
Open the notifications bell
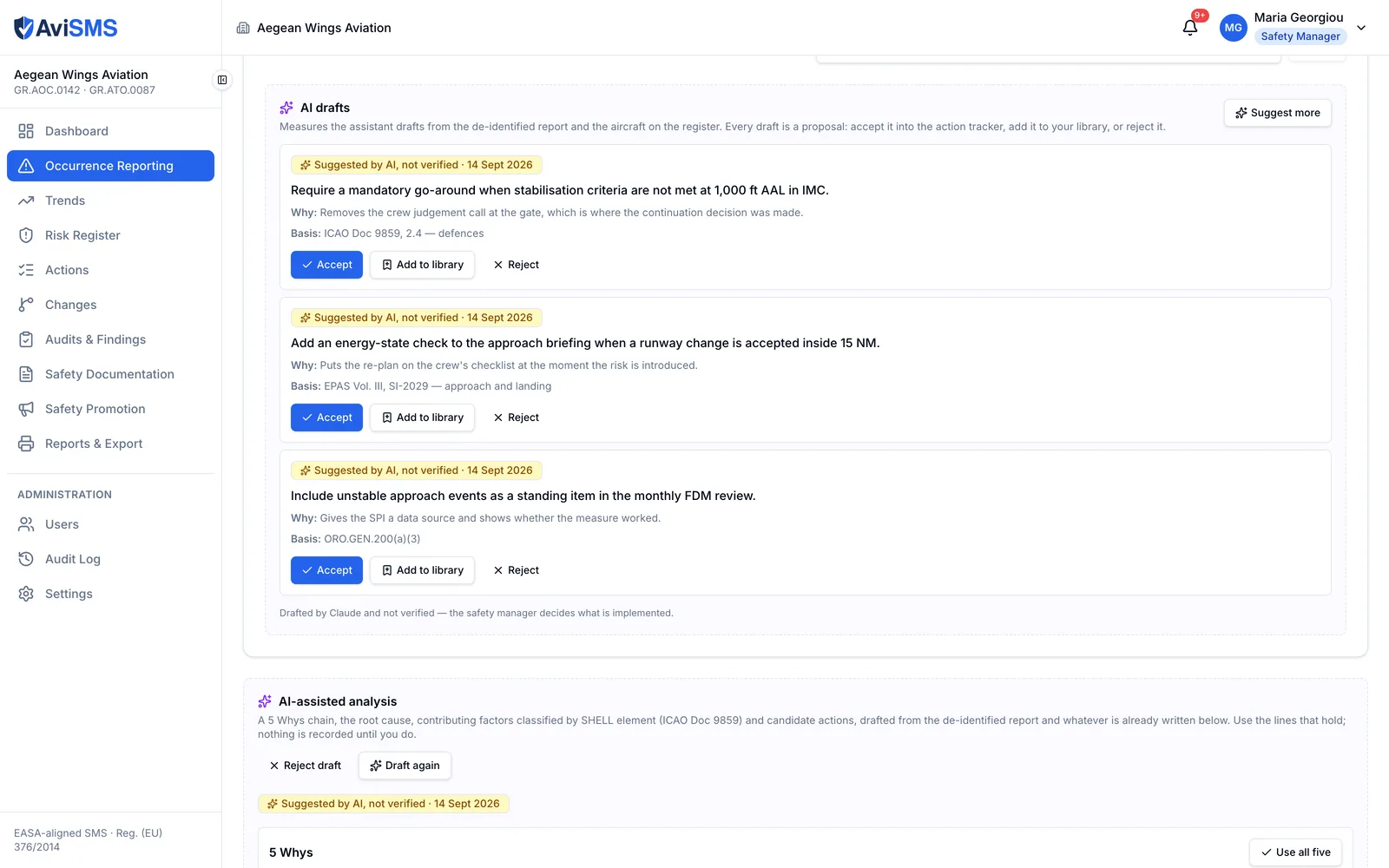1190,28
